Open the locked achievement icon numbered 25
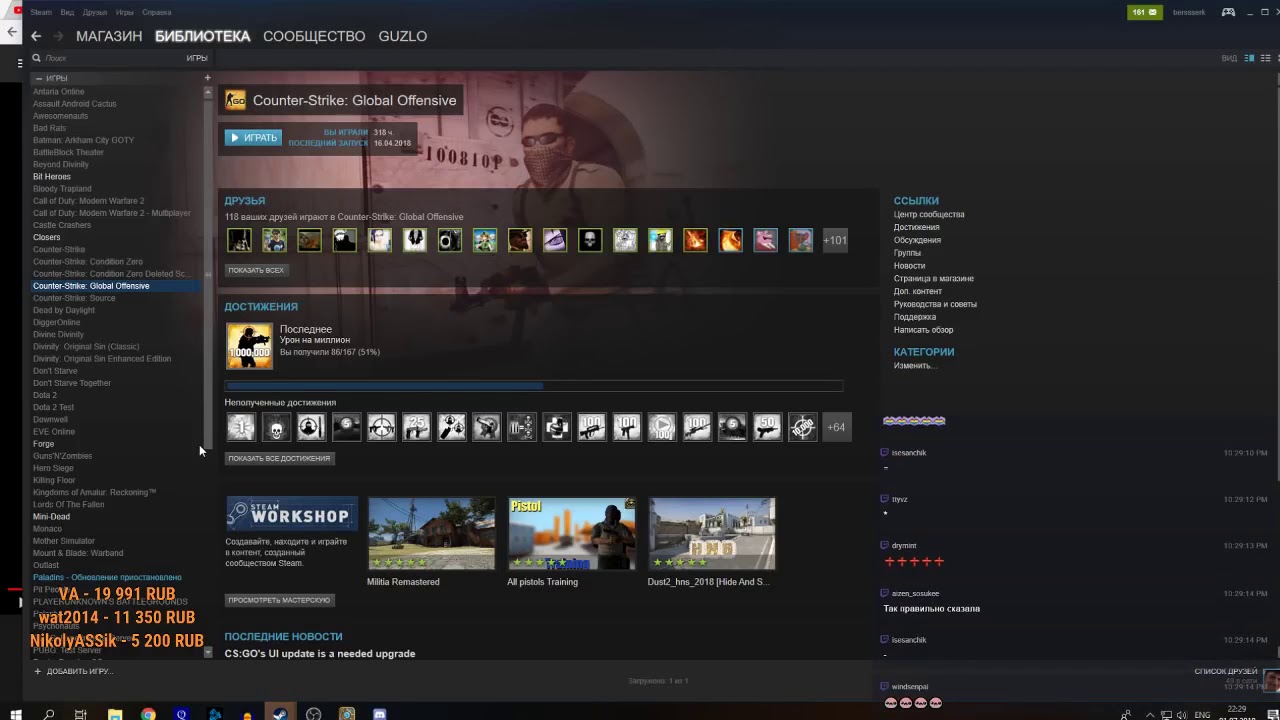This screenshot has height=720, width=1280. 416,427
